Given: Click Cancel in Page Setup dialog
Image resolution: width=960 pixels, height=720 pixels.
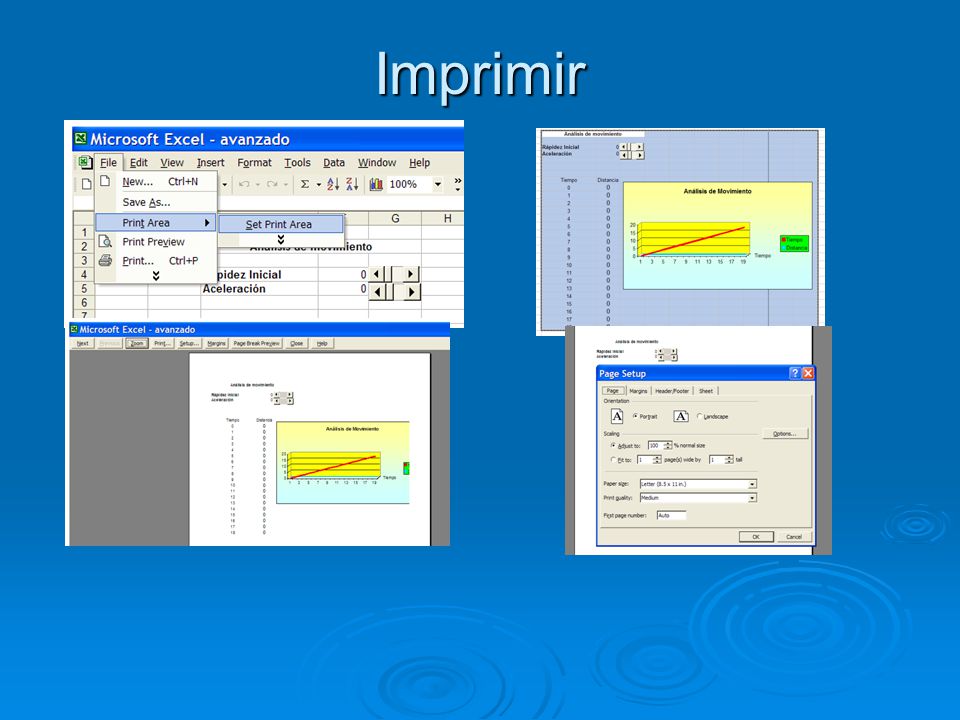Looking at the screenshot, I should [793, 536].
